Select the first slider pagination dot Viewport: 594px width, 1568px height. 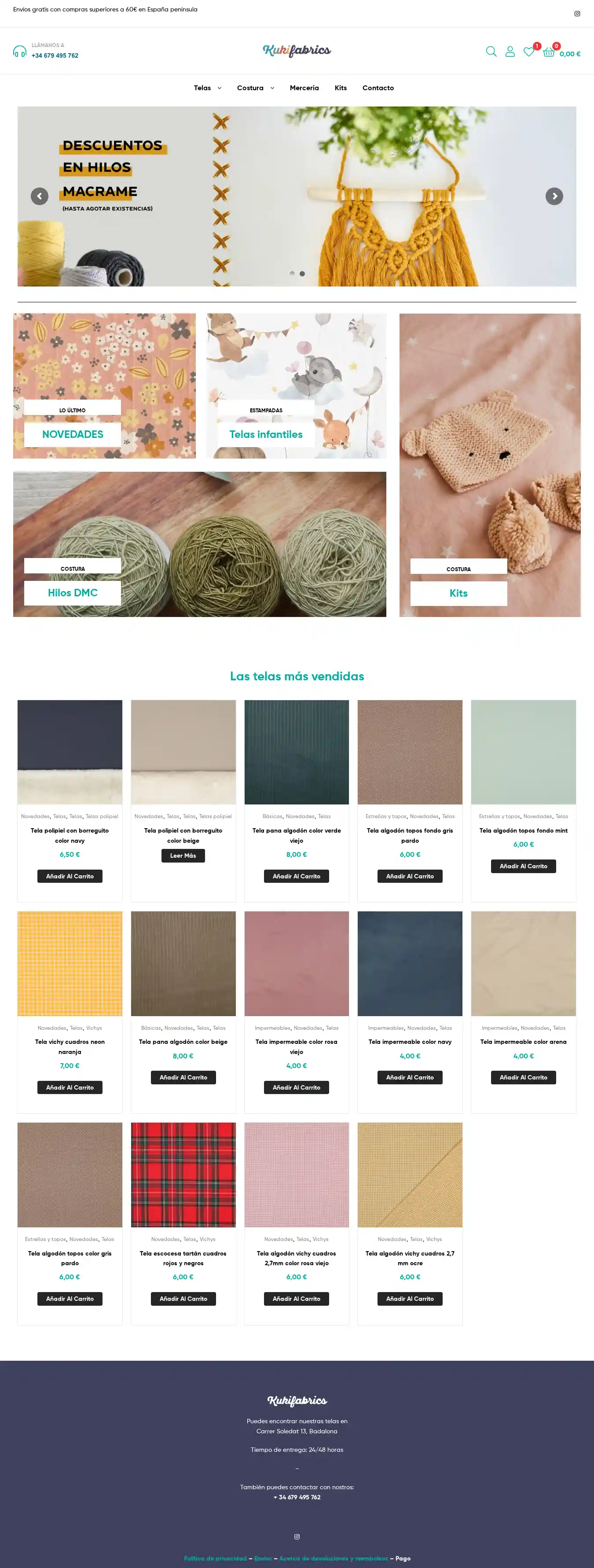292,274
